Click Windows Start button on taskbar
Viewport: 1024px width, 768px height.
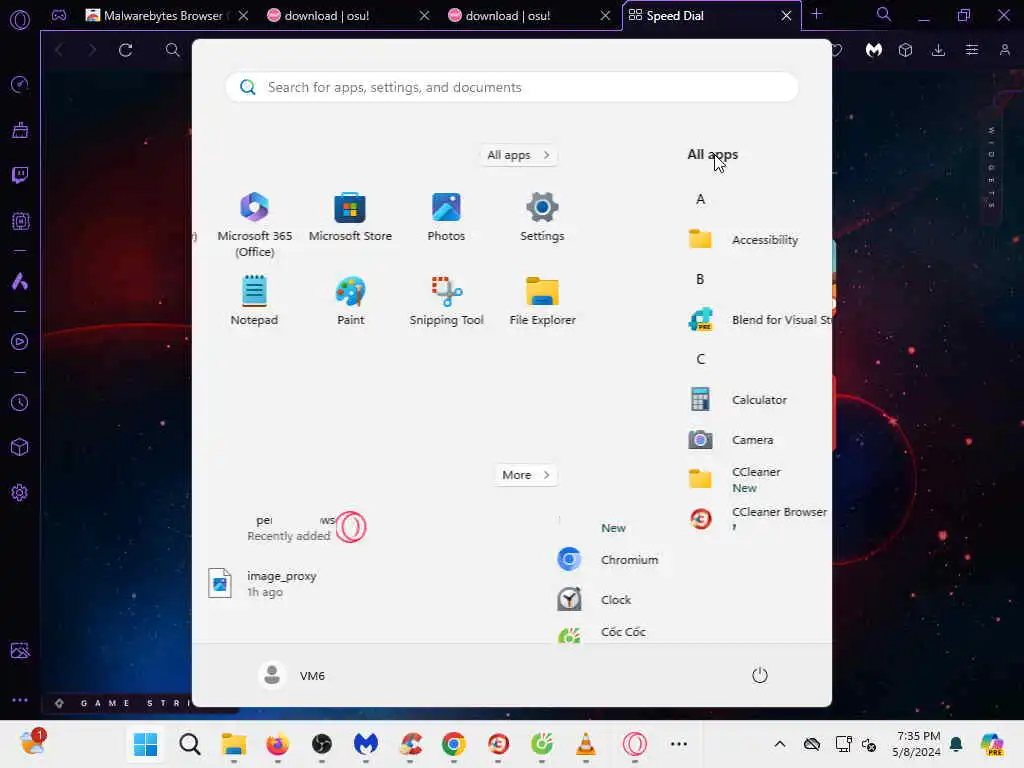[x=146, y=744]
